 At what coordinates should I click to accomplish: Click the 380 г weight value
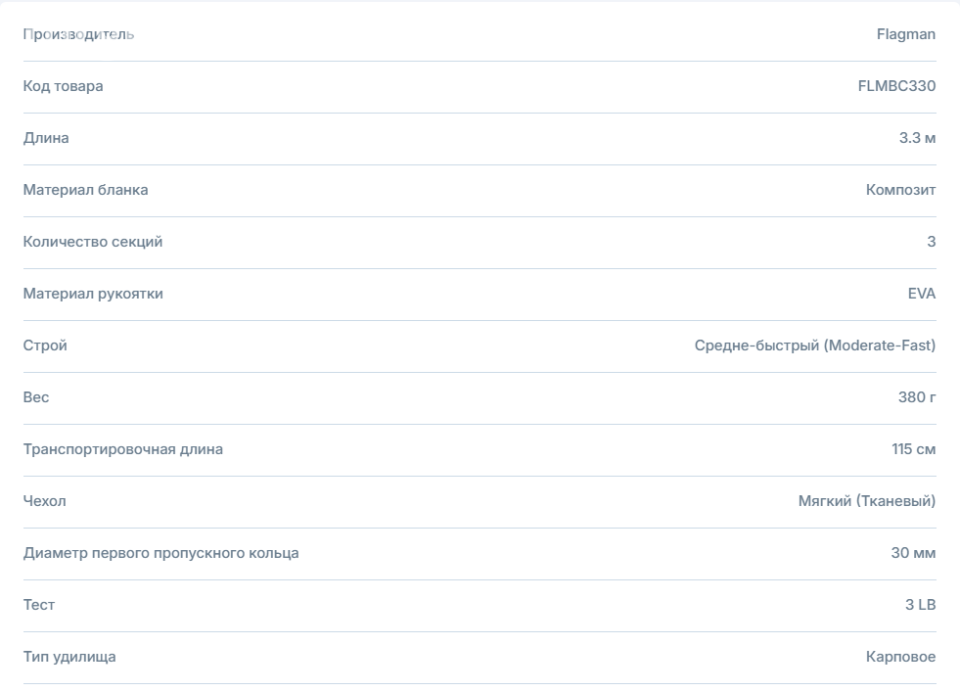pos(917,397)
